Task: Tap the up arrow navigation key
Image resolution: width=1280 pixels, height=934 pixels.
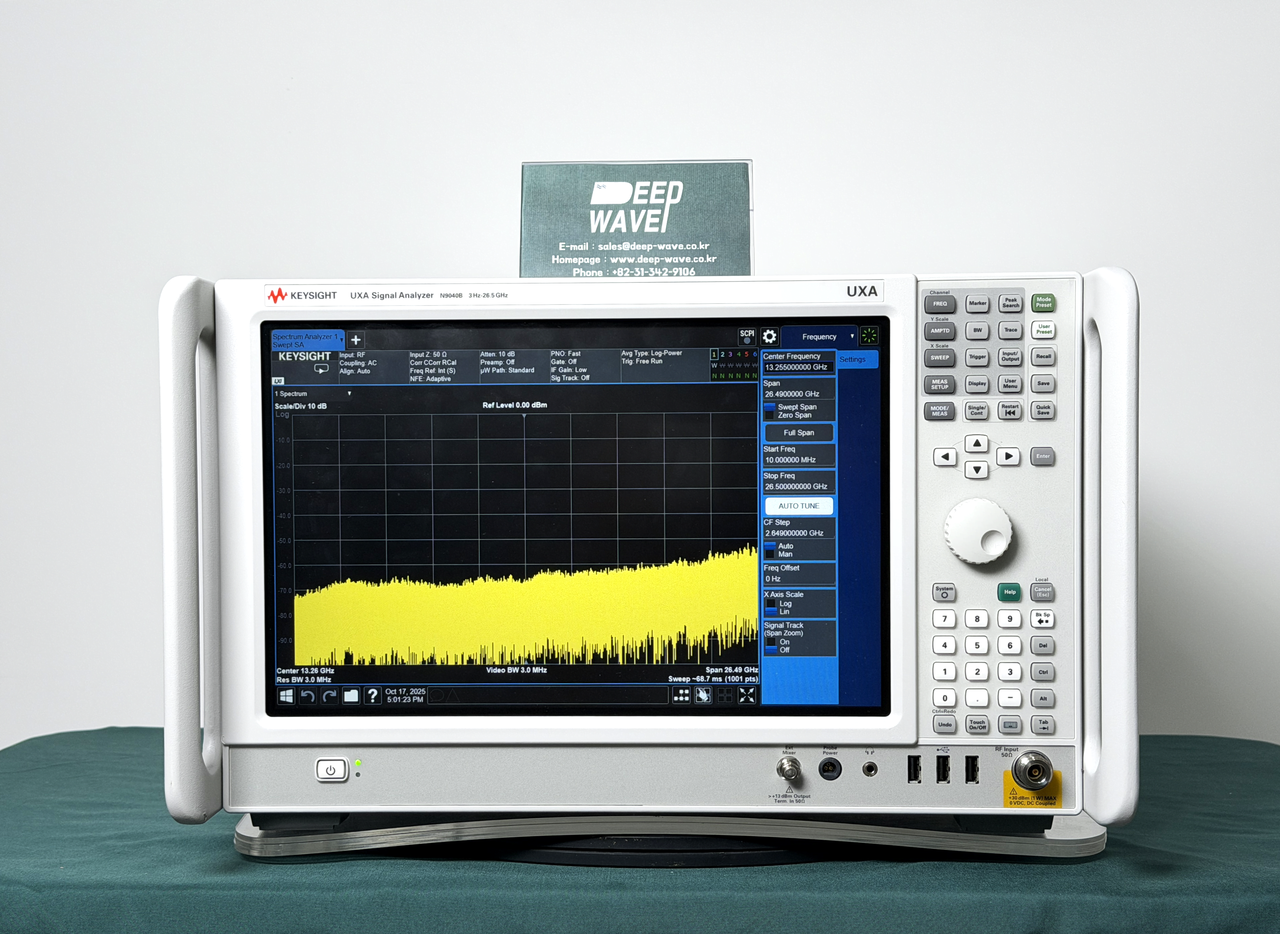Action: coord(977,444)
